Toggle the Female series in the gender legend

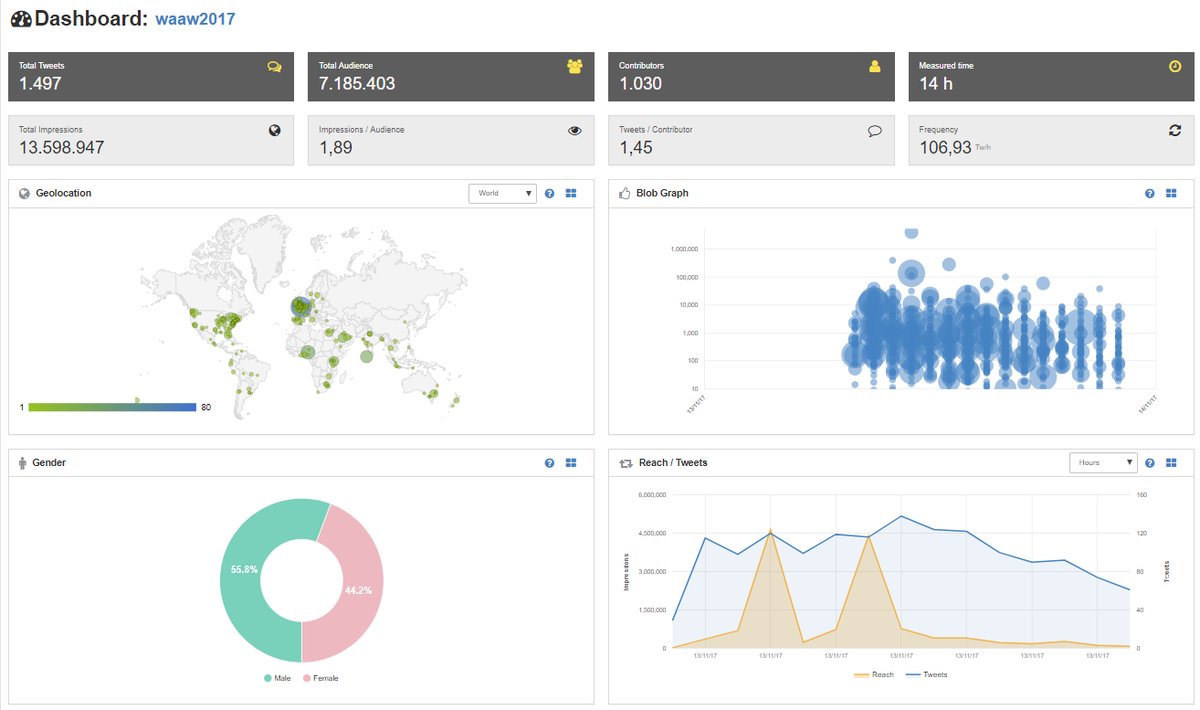[320, 678]
